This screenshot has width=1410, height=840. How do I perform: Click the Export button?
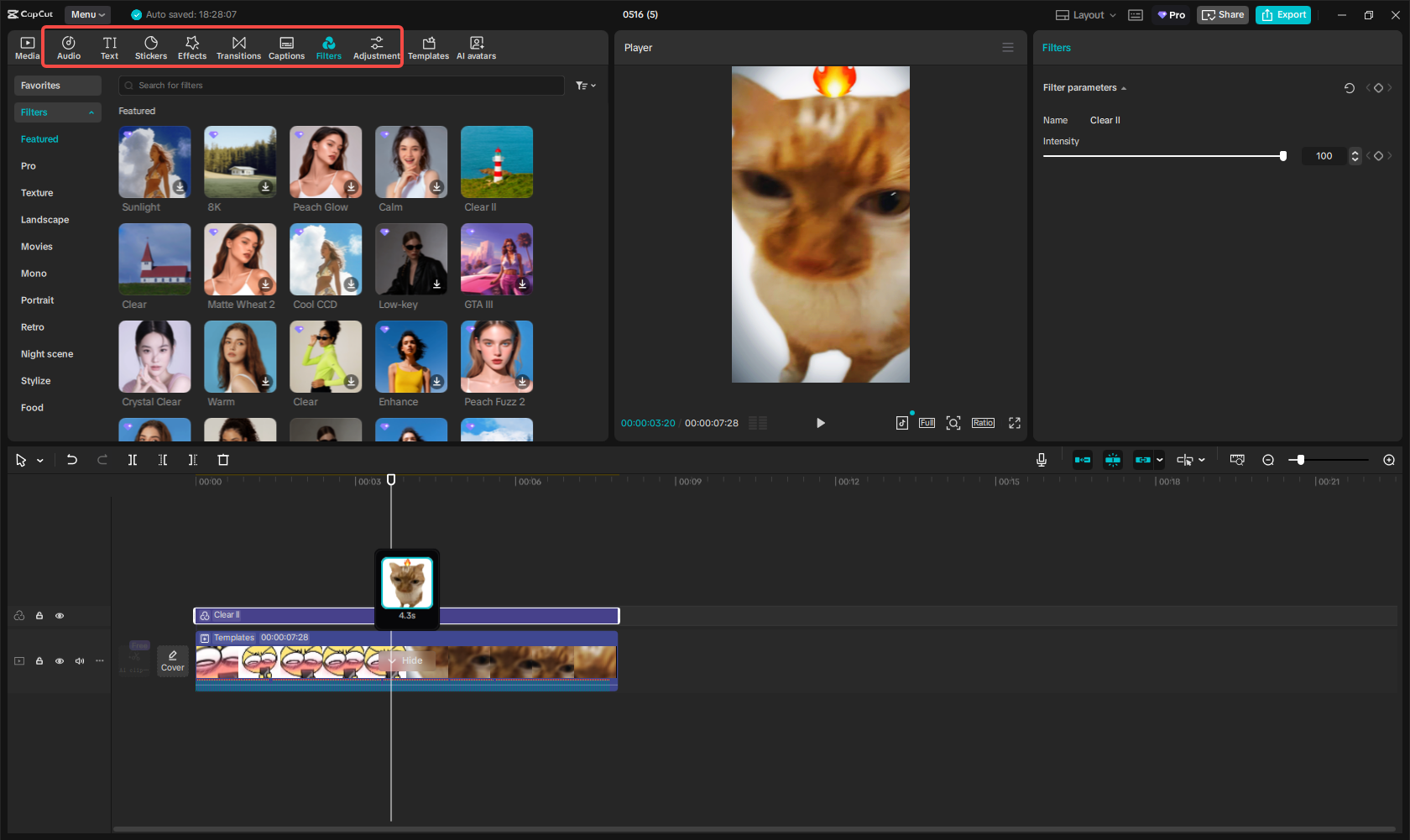[1283, 15]
